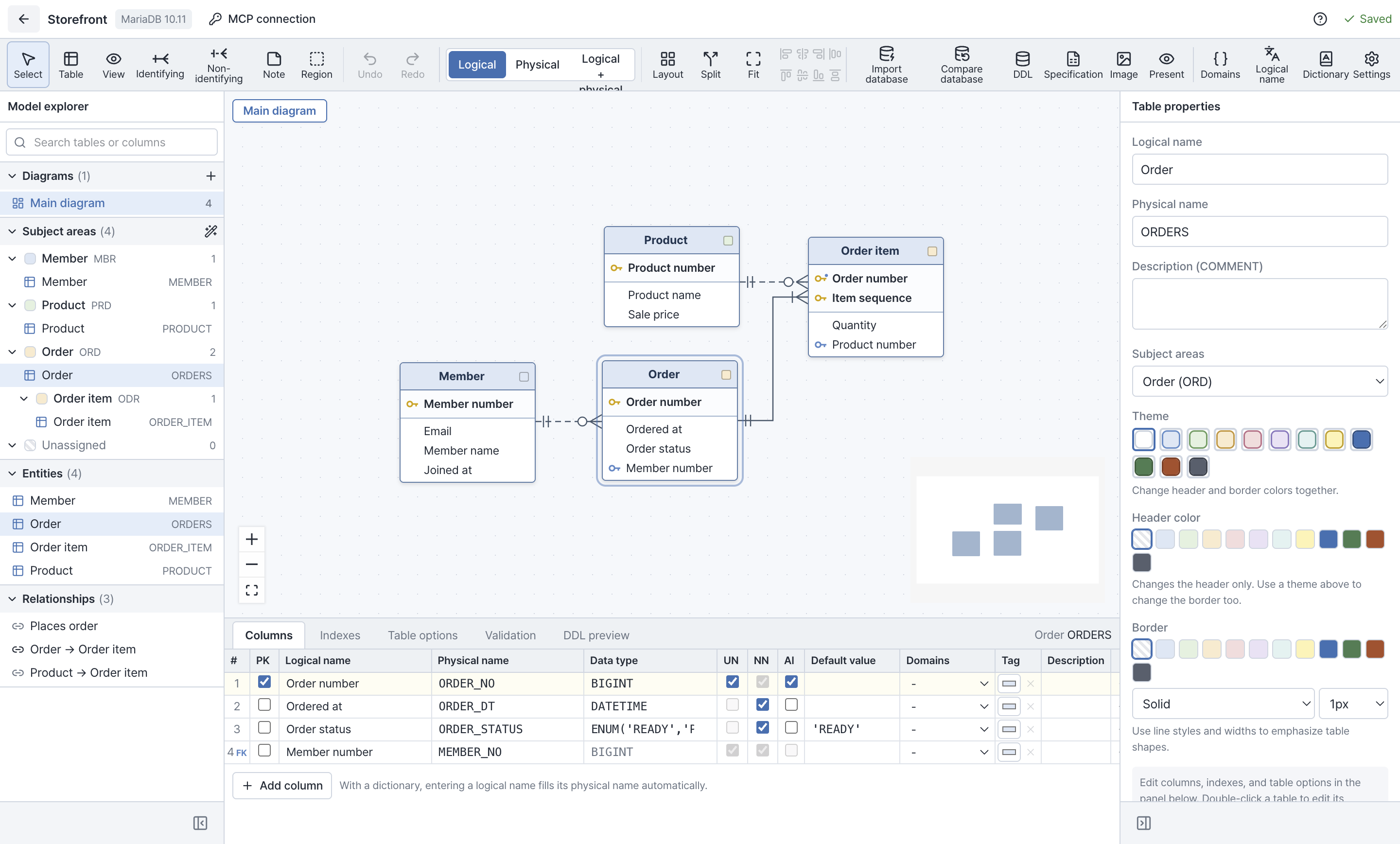Uncheck UN for Order number column
Image resolution: width=1400 pixels, height=844 pixels.
coord(733,682)
